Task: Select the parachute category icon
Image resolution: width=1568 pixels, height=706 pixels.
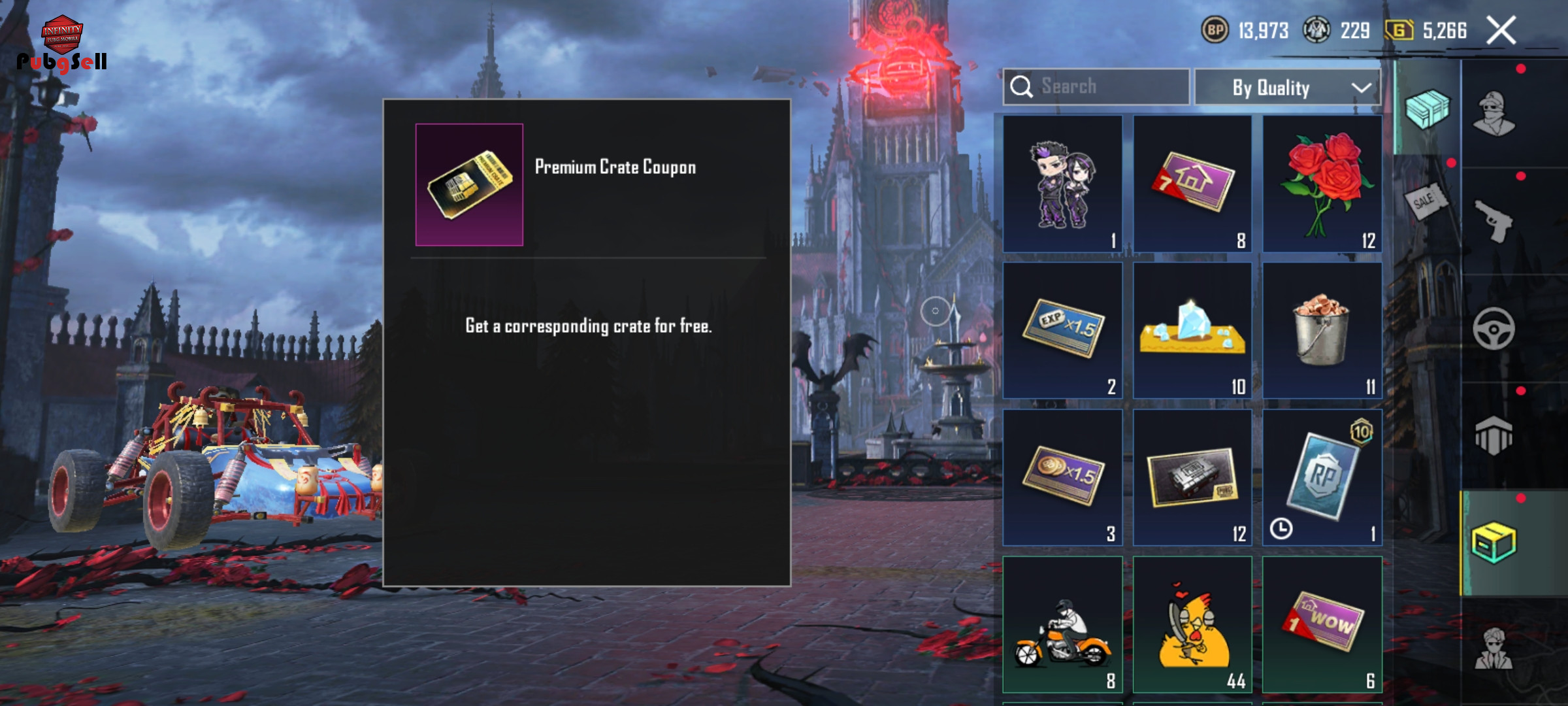Action: point(1494,435)
